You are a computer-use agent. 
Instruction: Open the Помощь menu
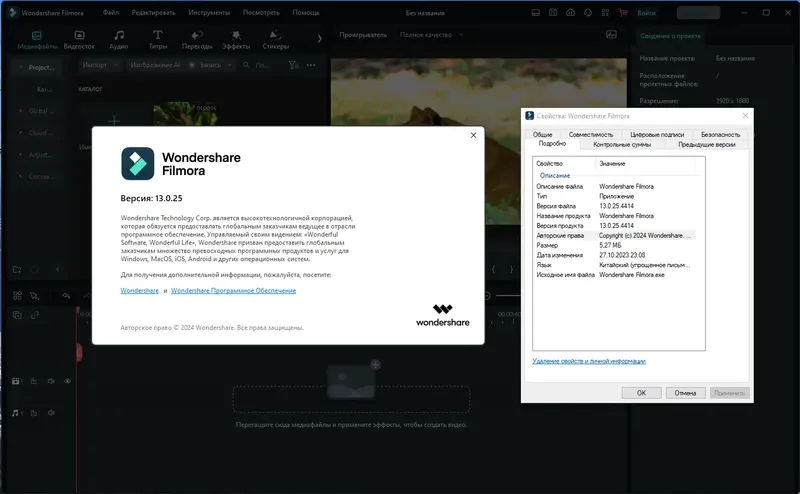[306, 12]
